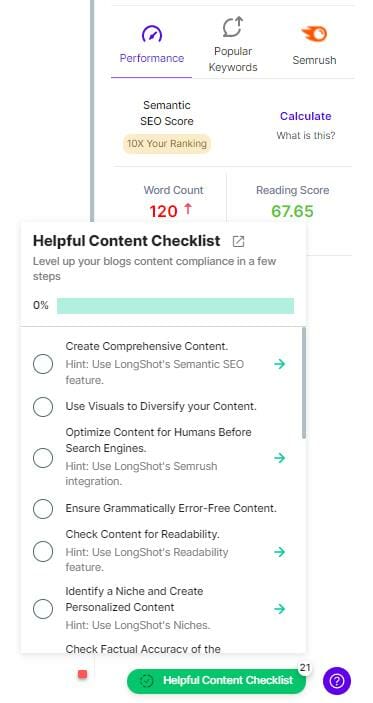Click Calculate for Semantic SEO Score
373x703 pixels.
tap(306, 116)
